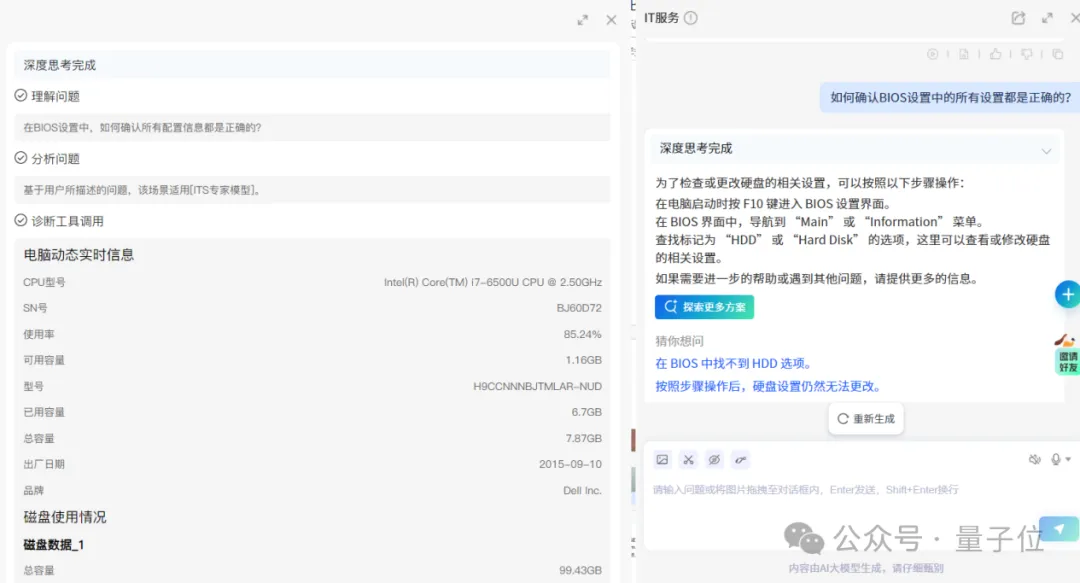The image size is (1080, 583).
Task: Click the blue plus floating button
Action: (x=1067, y=294)
